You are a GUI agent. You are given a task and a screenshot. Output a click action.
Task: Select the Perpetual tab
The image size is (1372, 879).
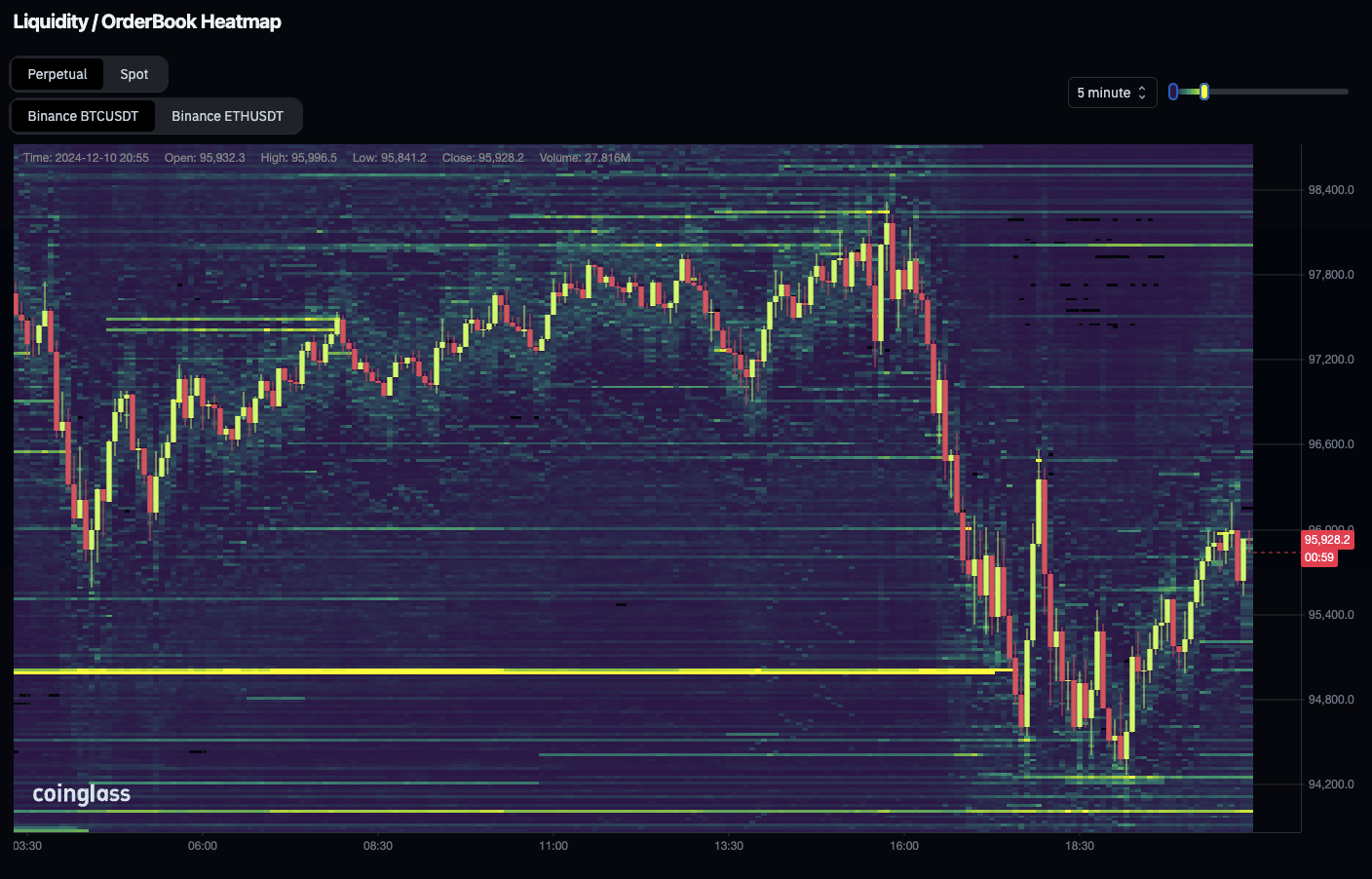click(x=57, y=74)
